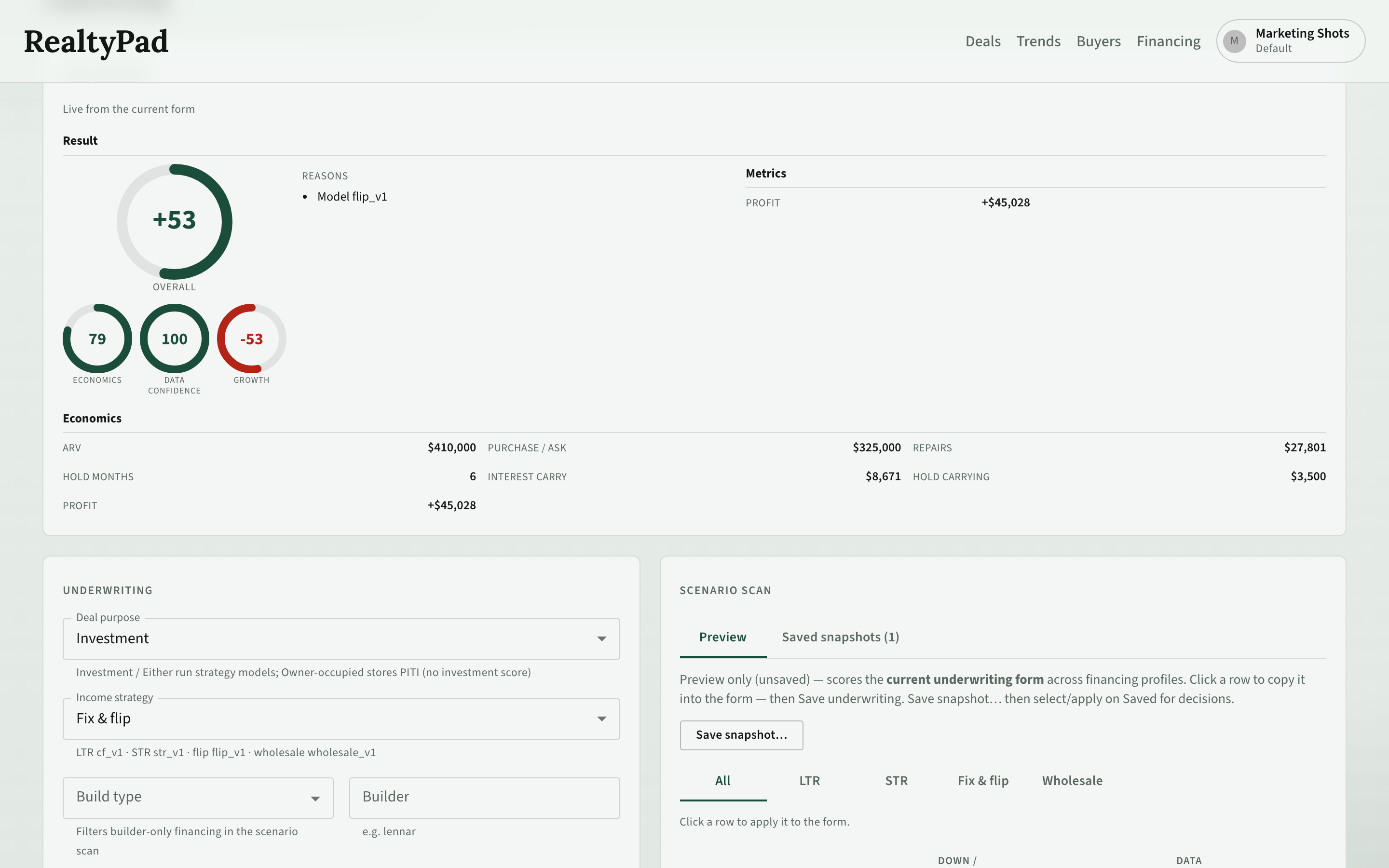Select the All strategy filter tab
1389x868 pixels.
pyautogui.click(x=722, y=781)
